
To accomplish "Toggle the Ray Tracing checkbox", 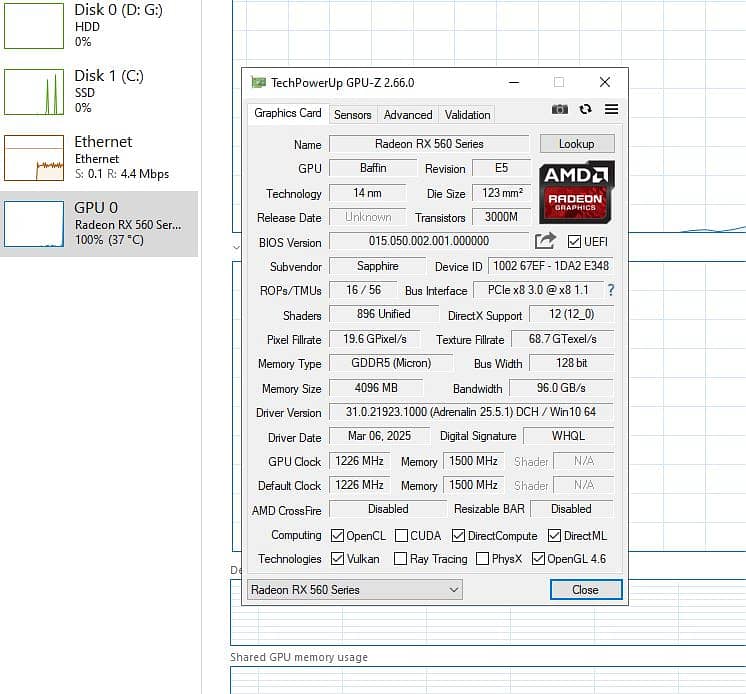I will click(401, 558).
